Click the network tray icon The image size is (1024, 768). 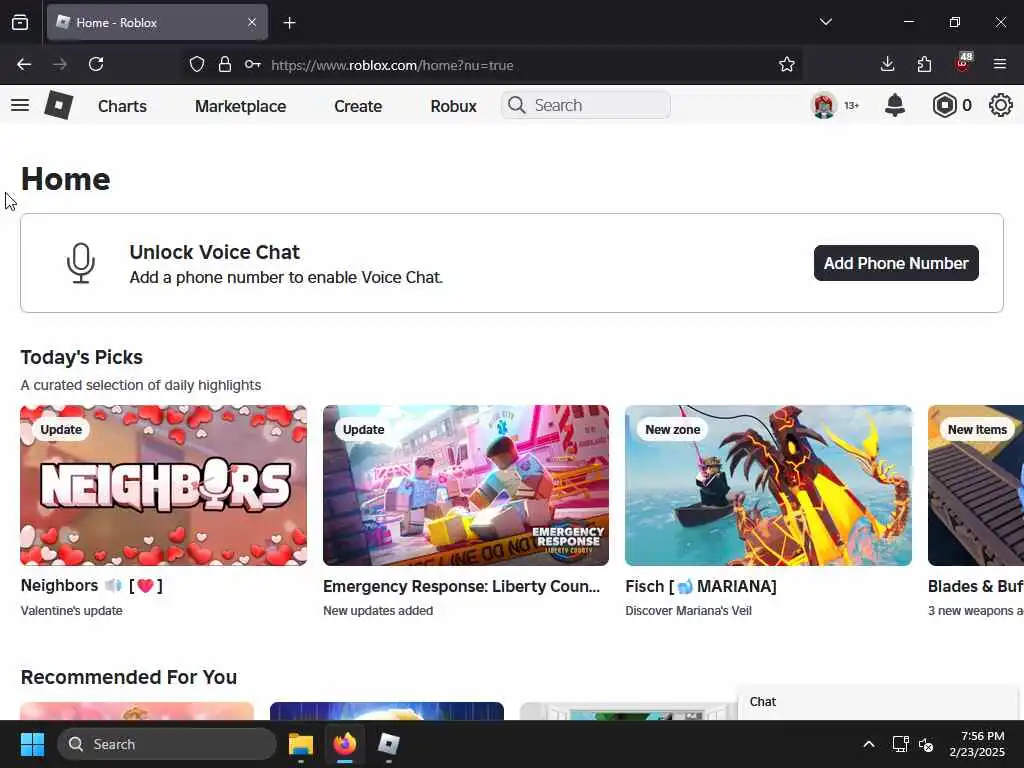click(901, 744)
